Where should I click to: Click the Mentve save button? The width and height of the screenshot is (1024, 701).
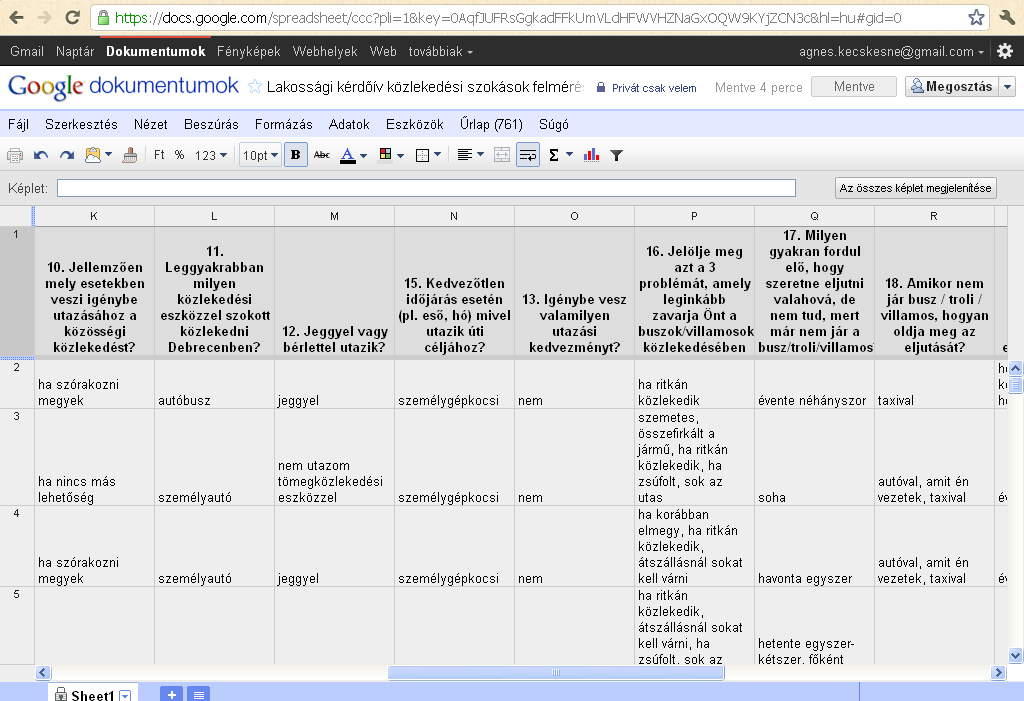(854, 86)
